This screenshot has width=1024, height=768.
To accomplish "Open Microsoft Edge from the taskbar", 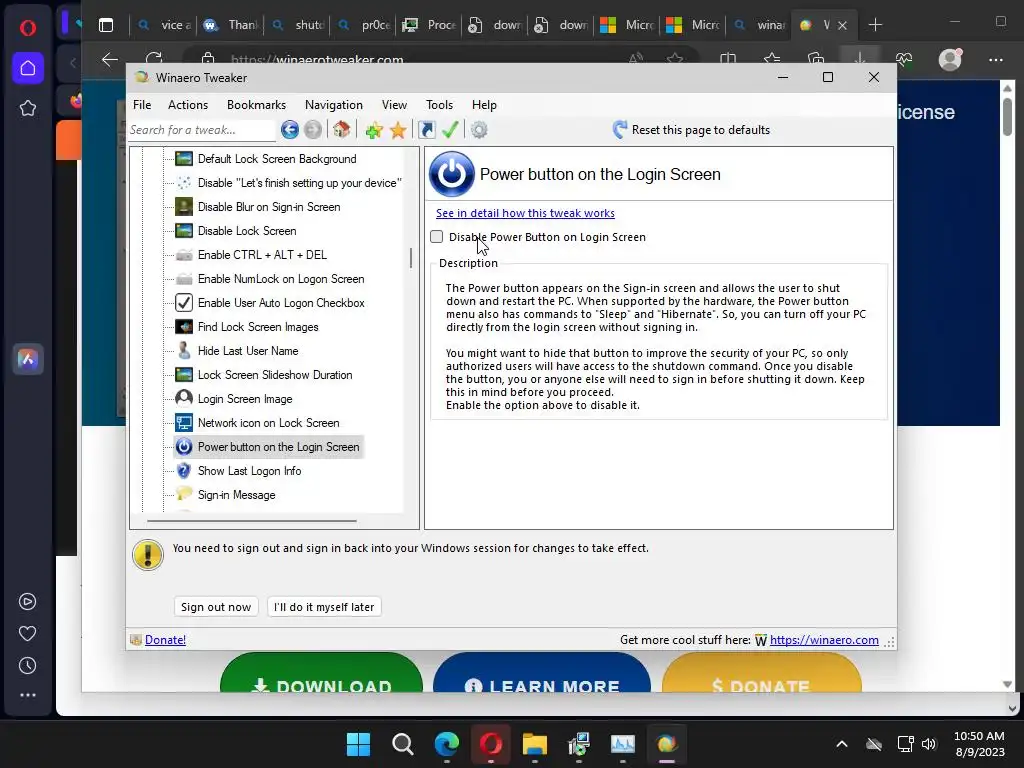I will [447, 744].
